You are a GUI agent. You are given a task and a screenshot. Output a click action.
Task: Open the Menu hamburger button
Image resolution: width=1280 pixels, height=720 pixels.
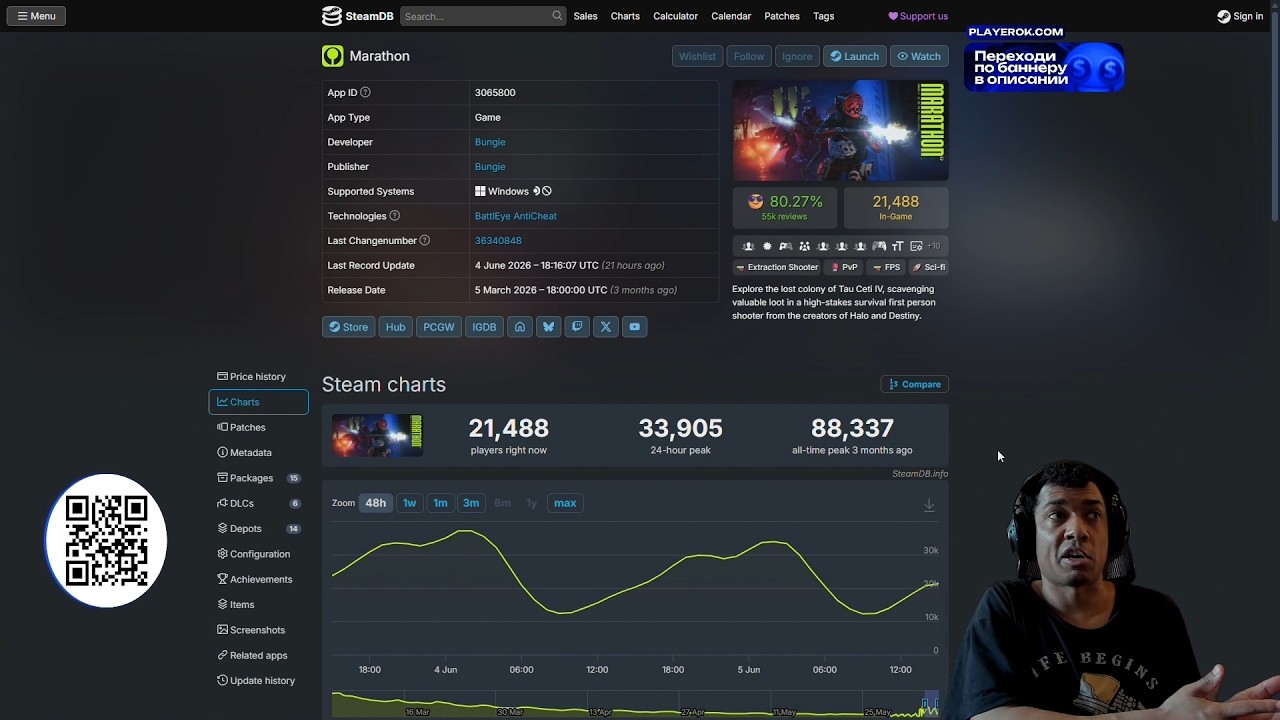click(36, 16)
